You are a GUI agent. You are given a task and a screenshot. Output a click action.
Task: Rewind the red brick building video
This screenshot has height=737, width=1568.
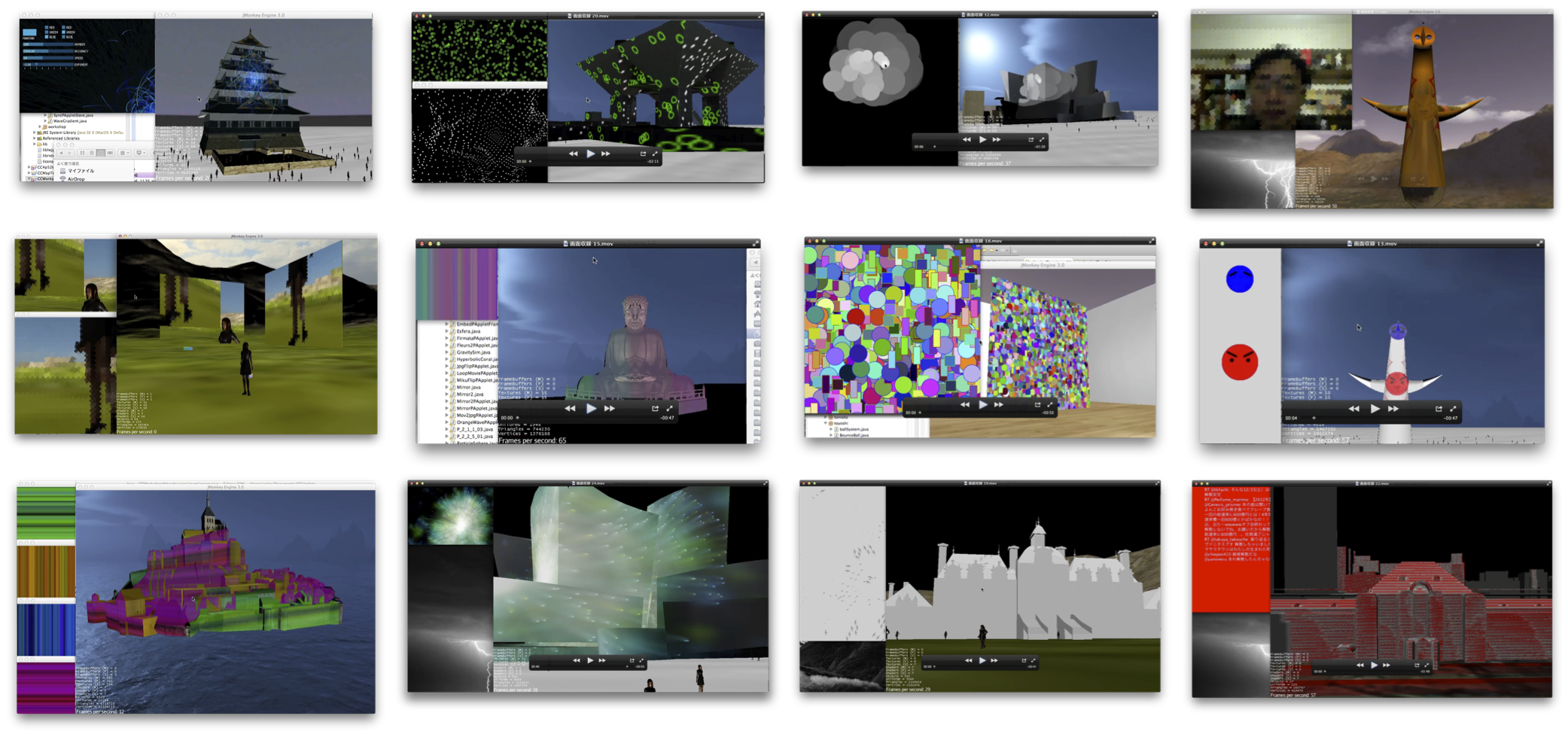1360,665
